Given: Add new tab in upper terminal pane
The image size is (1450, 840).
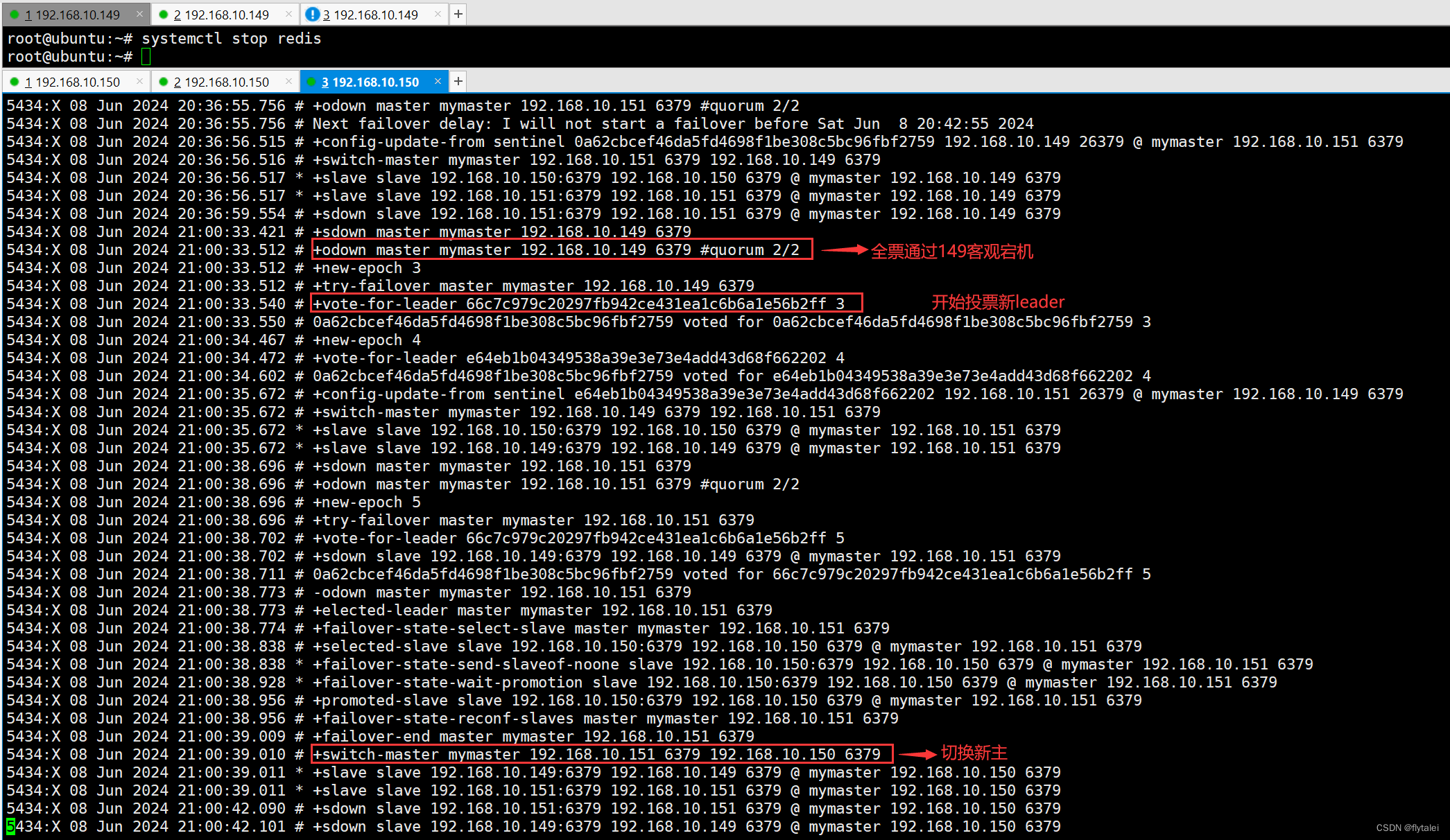Looking at the screenshot, I should [x=458, y=14].
